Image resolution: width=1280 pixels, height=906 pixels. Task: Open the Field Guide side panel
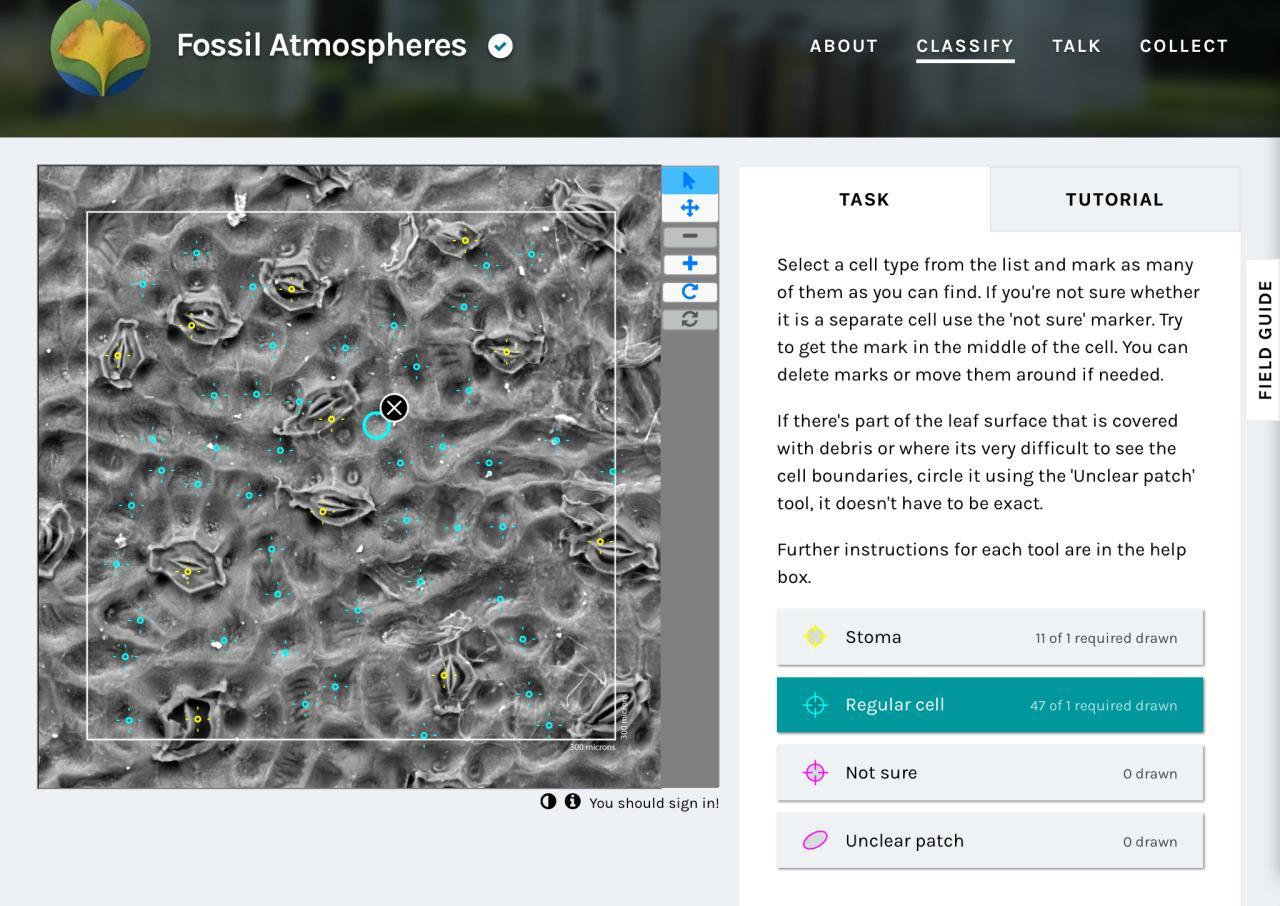(x=1264, y=340)
